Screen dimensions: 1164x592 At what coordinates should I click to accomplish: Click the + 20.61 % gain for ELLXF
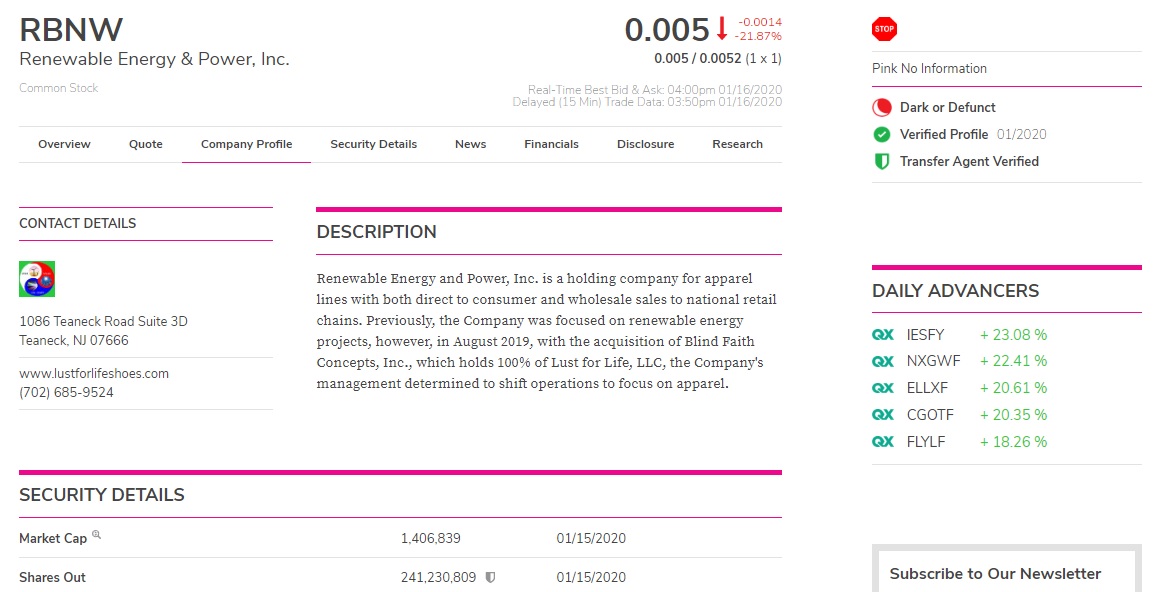[1013, 388]
